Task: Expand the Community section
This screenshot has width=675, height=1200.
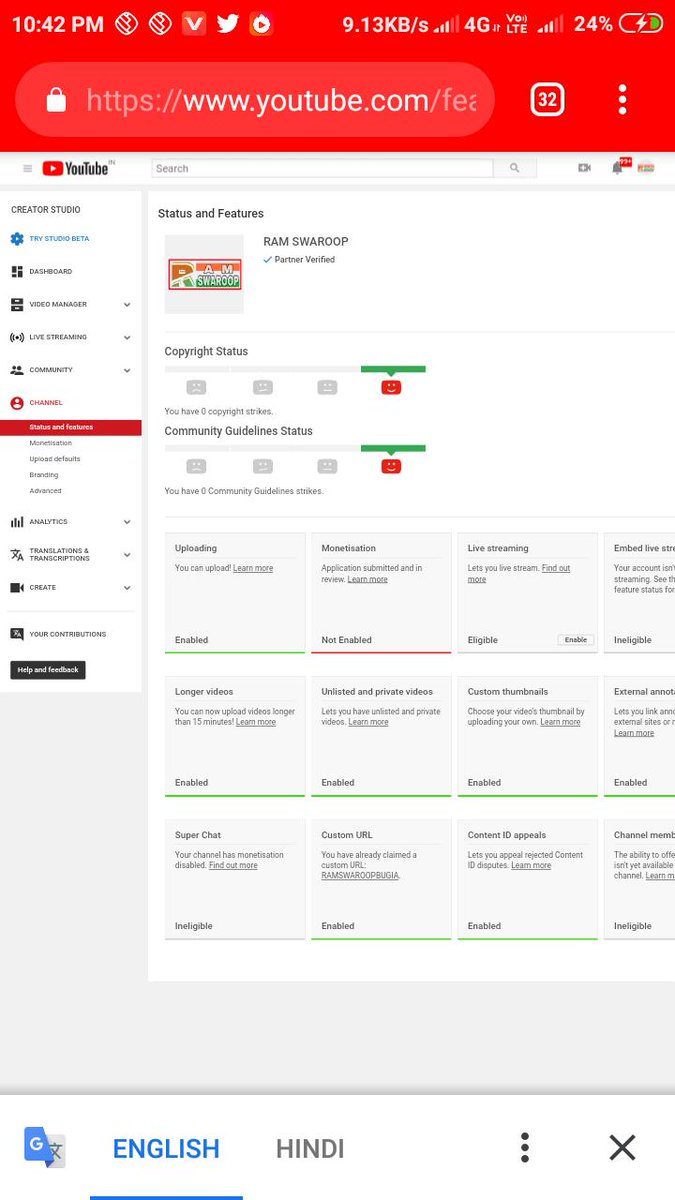Action: point(127,370)
